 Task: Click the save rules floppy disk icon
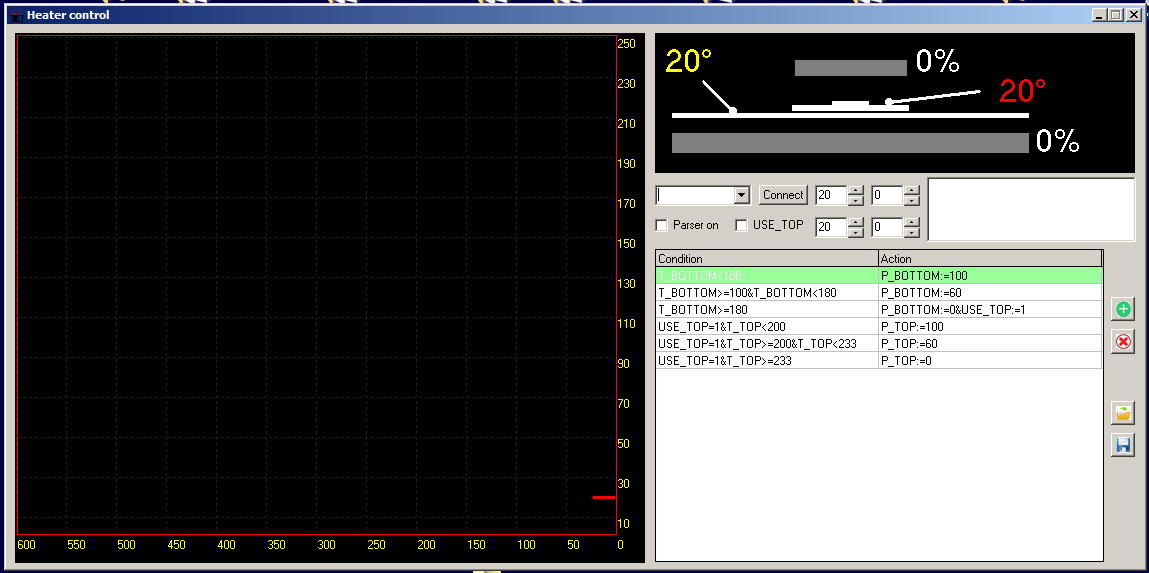[1123, 445]
